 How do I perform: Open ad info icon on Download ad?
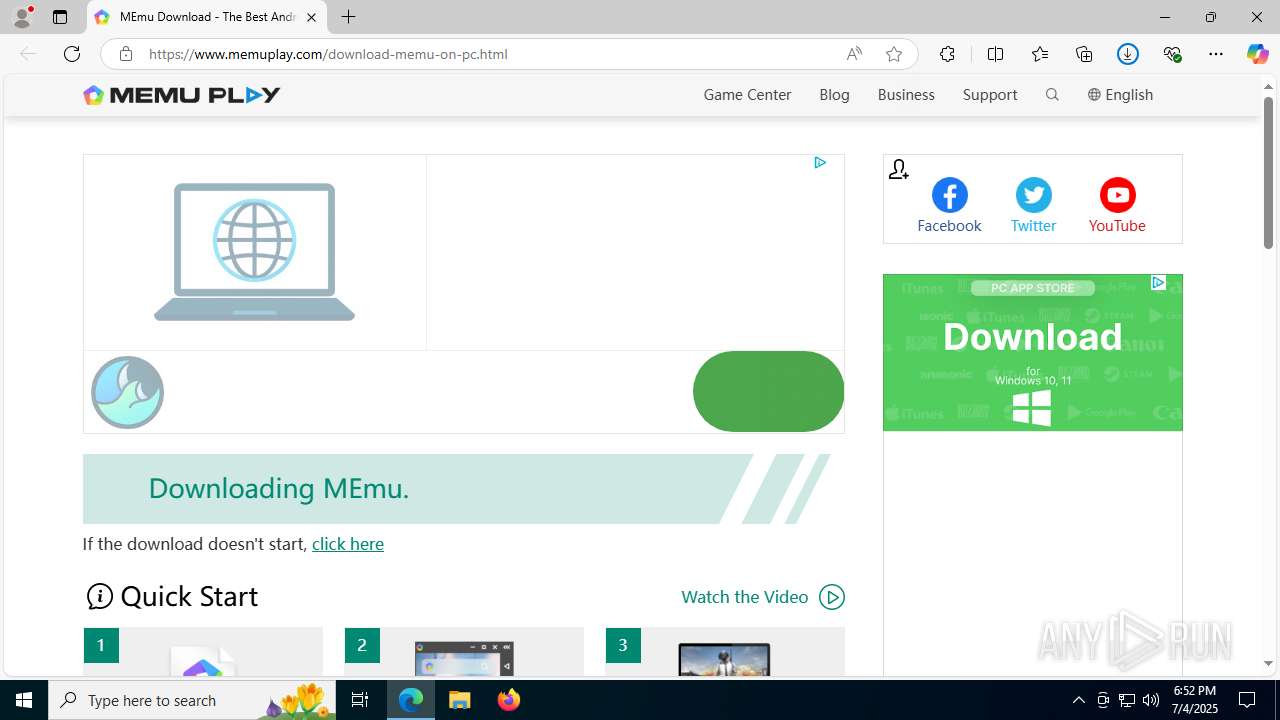click(x=1158, y=283)
